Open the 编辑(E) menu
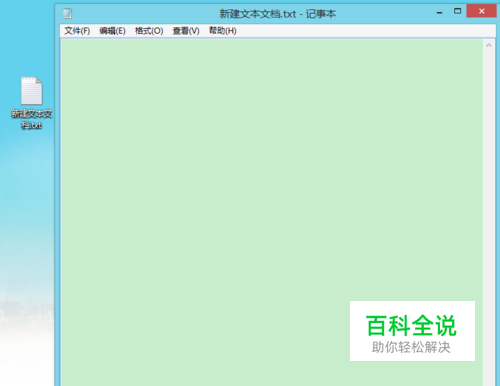This screenshot has height=386, width=500. [112, 31]
